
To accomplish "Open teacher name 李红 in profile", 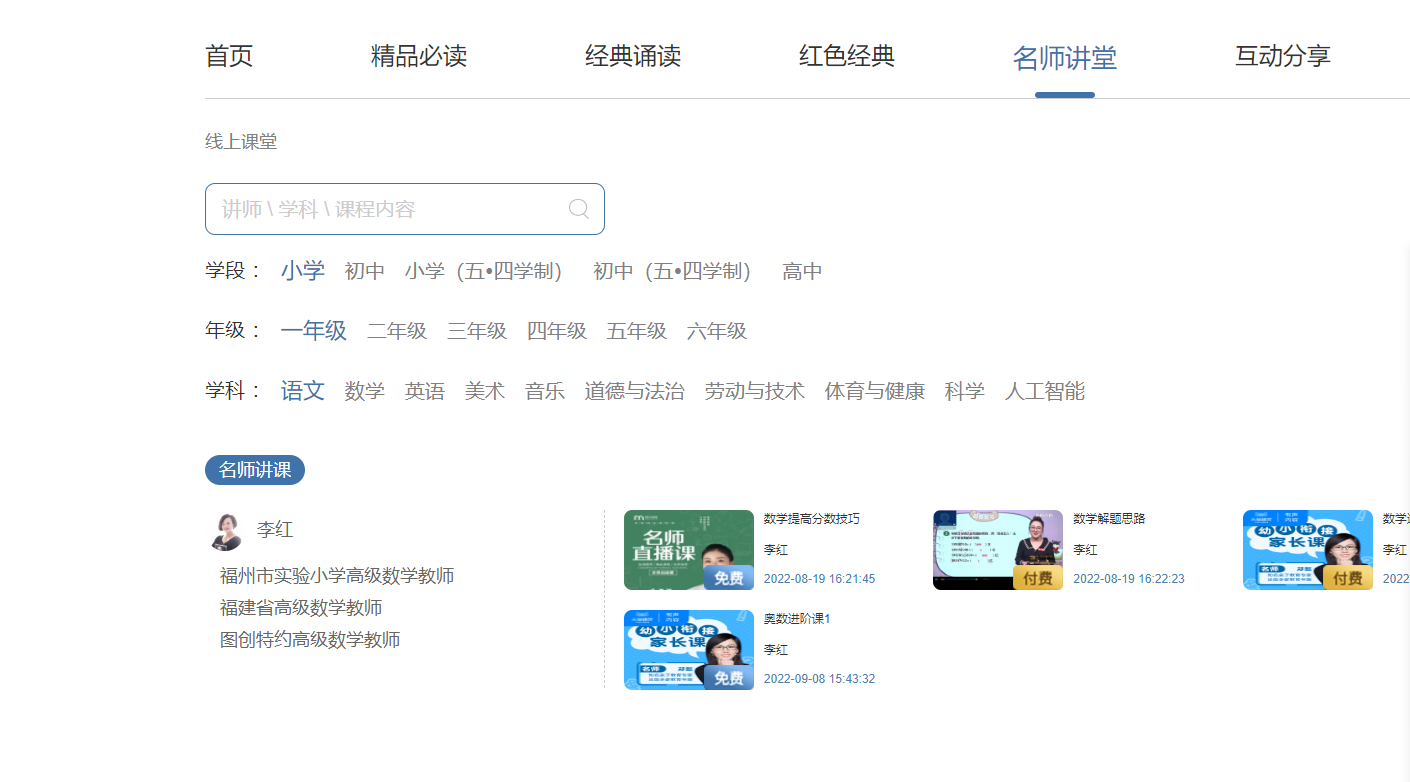I will point(275,530).
